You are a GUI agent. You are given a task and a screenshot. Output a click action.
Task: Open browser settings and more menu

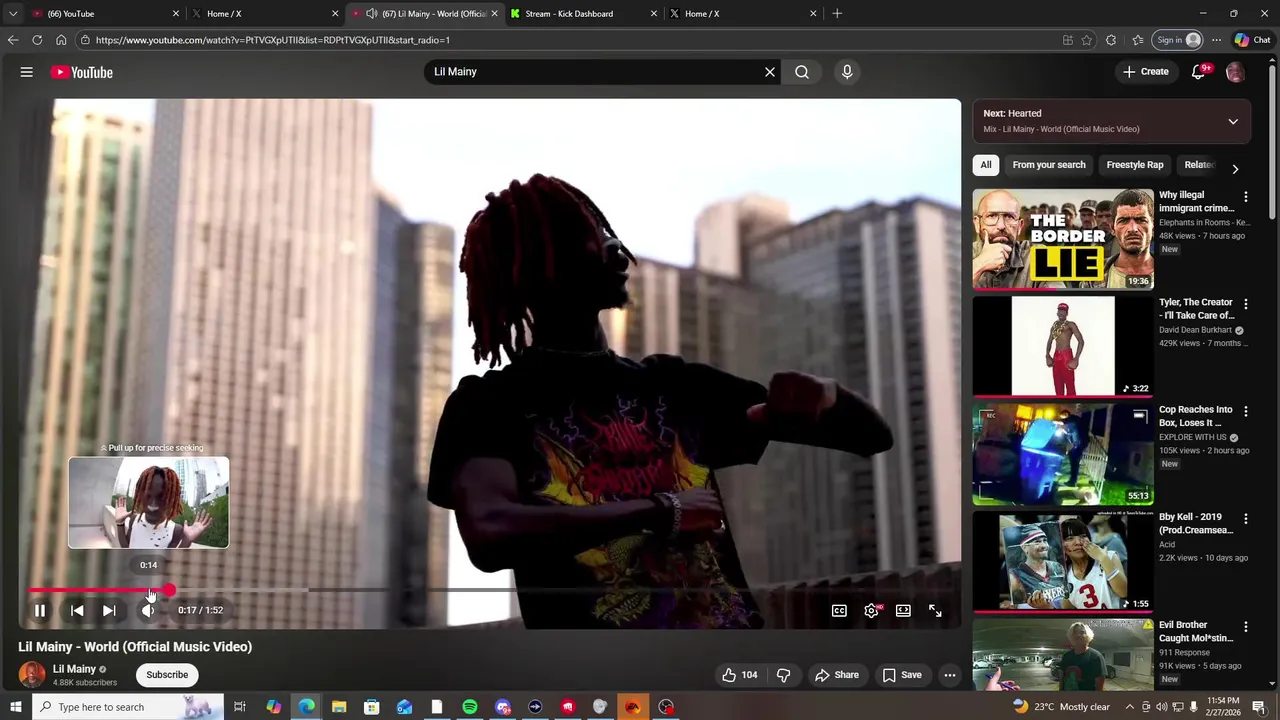pyautogui.click(x=1216, y=40)
